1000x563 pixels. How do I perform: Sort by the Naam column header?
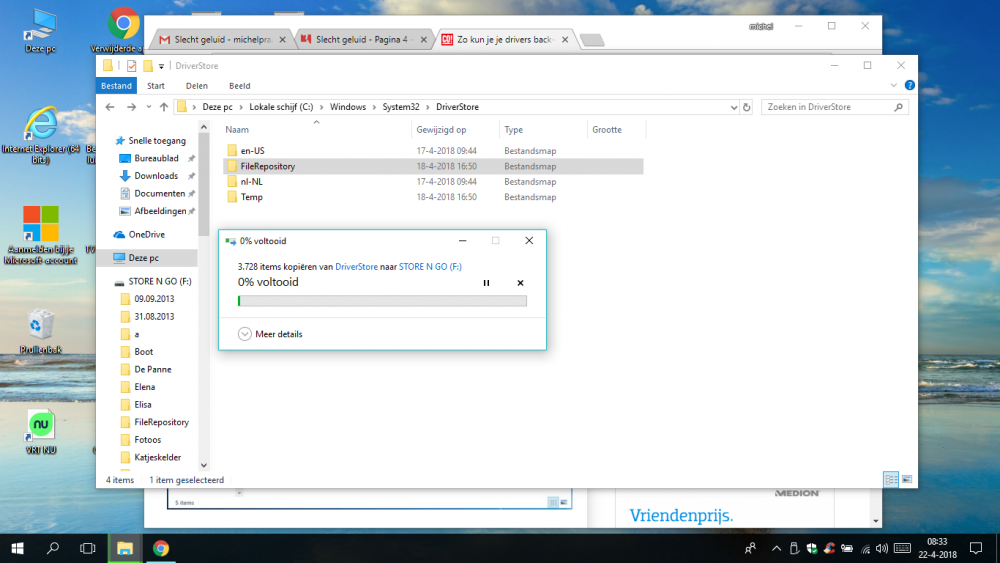(237, 129)
